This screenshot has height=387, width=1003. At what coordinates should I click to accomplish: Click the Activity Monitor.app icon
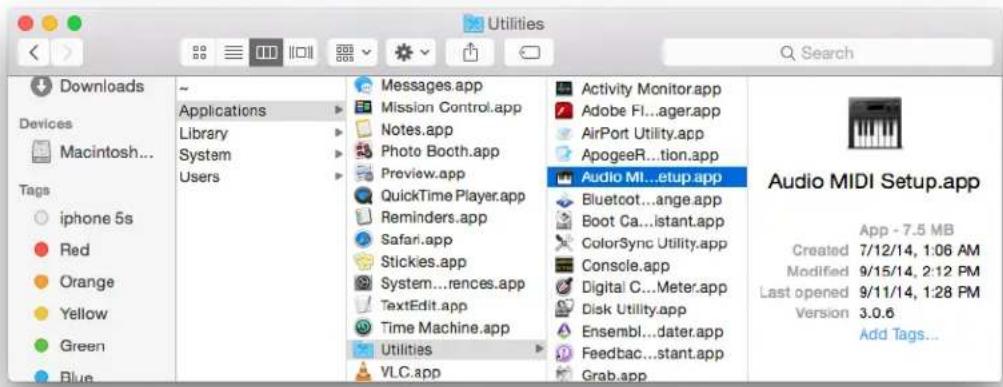[564, 89]
